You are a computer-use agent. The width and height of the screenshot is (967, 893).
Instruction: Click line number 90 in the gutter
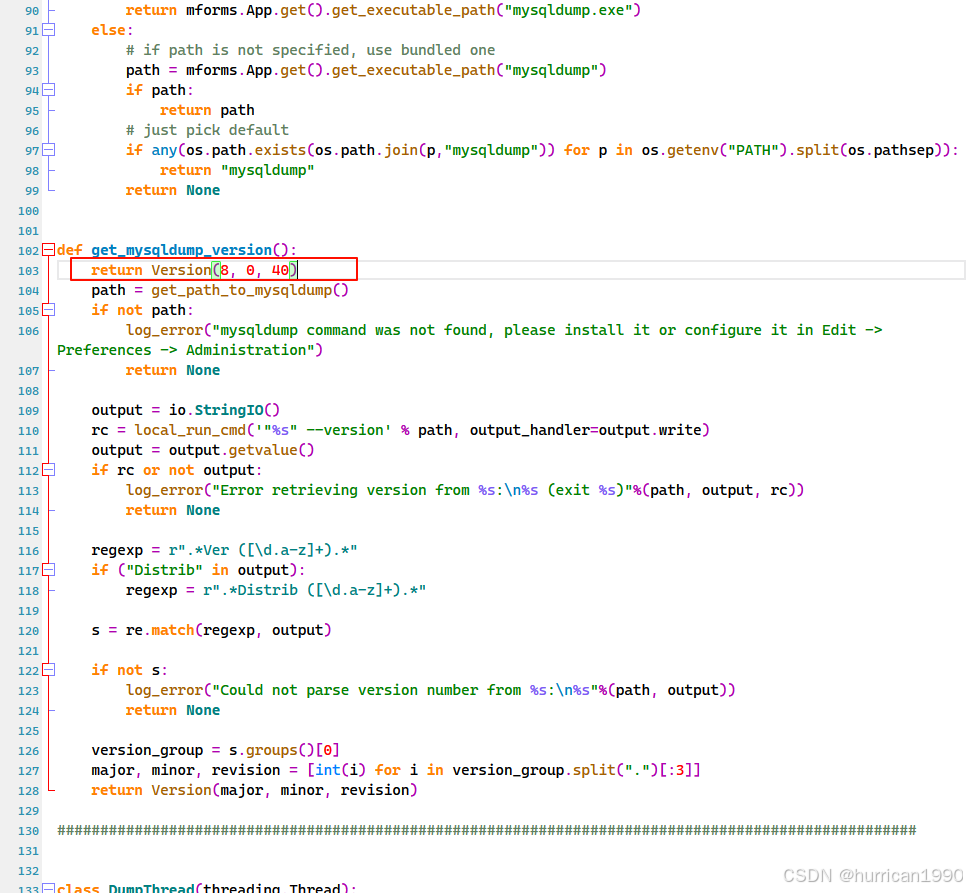coord(28,10)
